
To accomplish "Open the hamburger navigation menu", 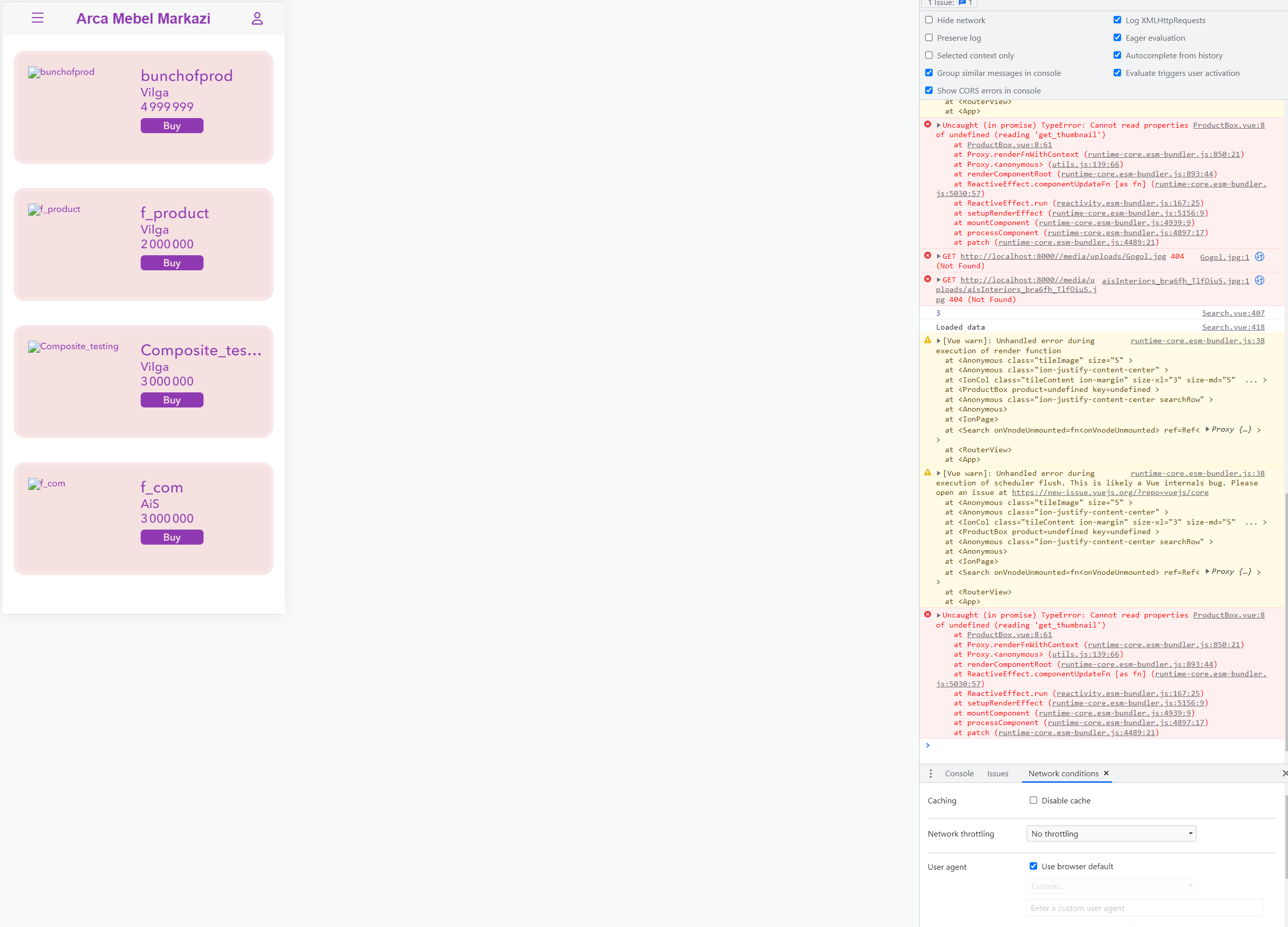I will point(38,18).
